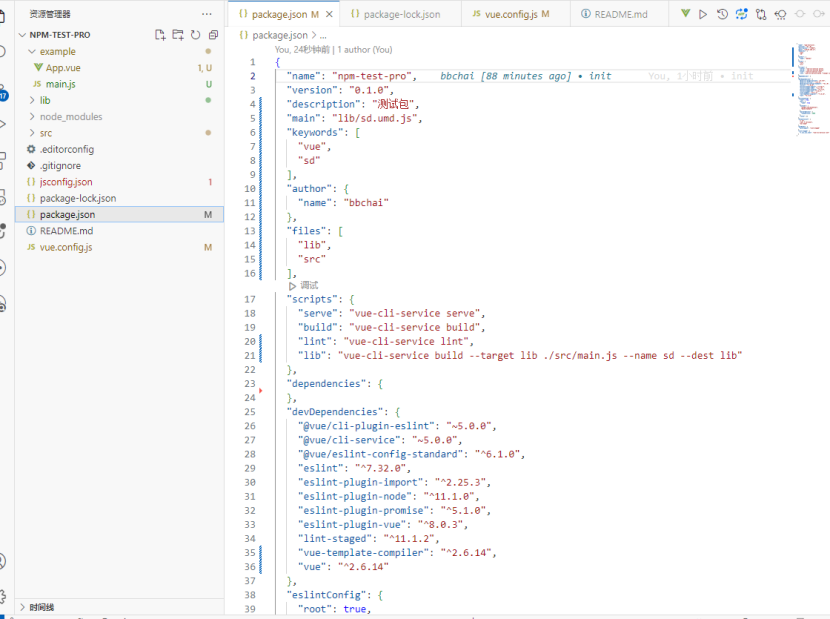Click the --target lib script on line 21
Viewport: 830px width, 619px height.
click(x=540, y=355)
